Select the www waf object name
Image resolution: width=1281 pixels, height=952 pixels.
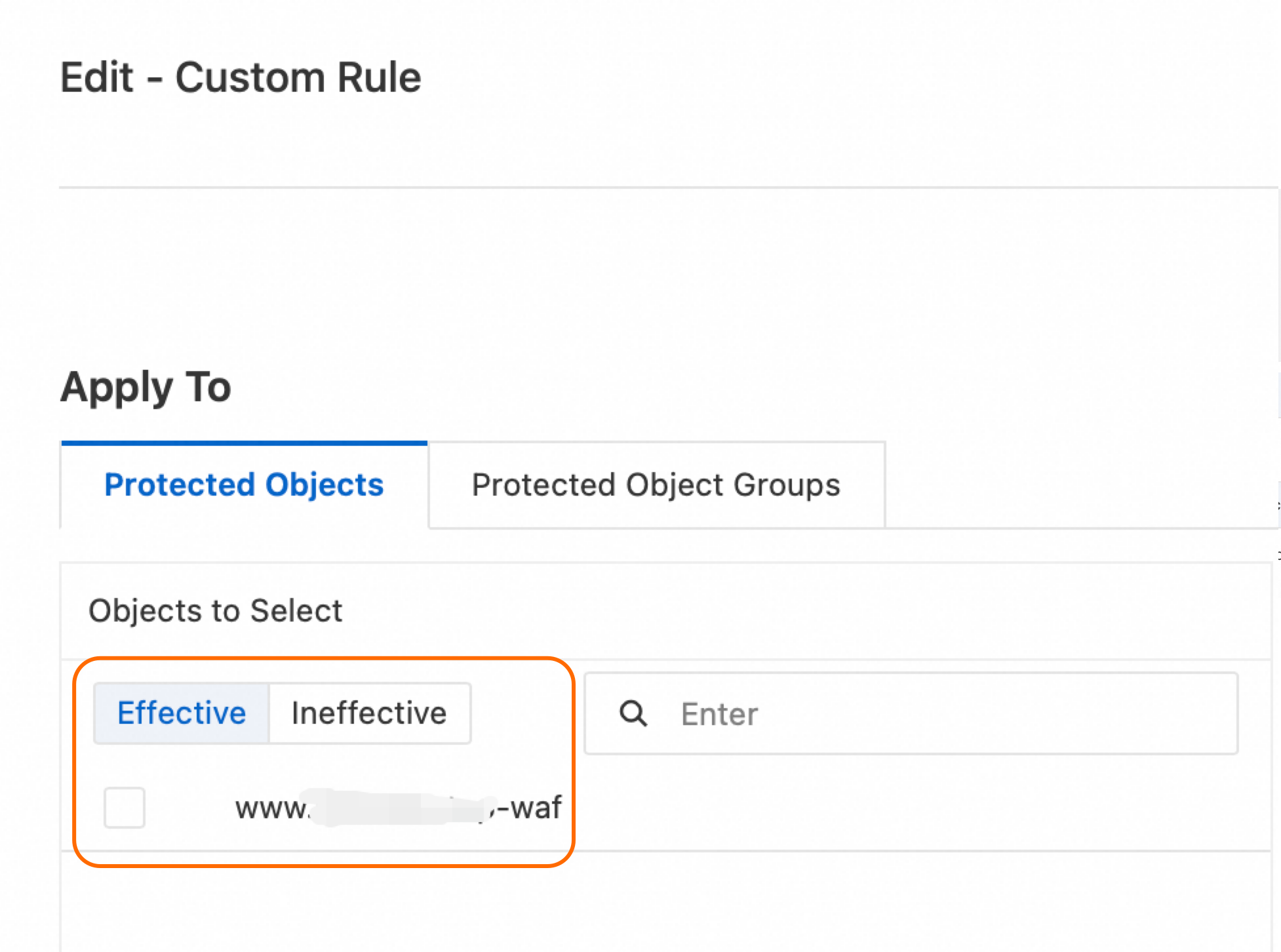pyautogui.click(x=398, y=808)
